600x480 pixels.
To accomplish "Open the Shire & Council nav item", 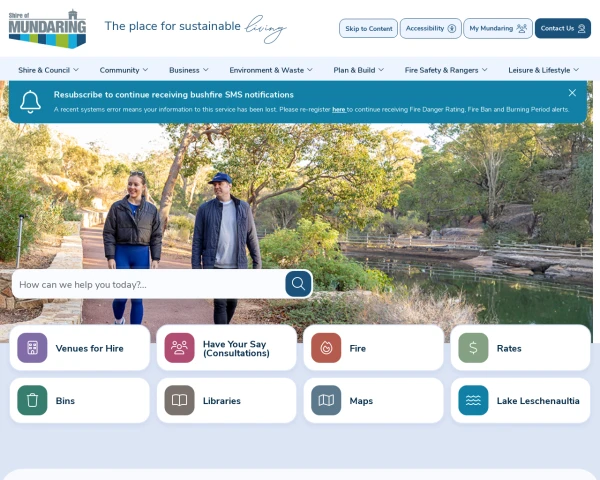I will 44,70.
